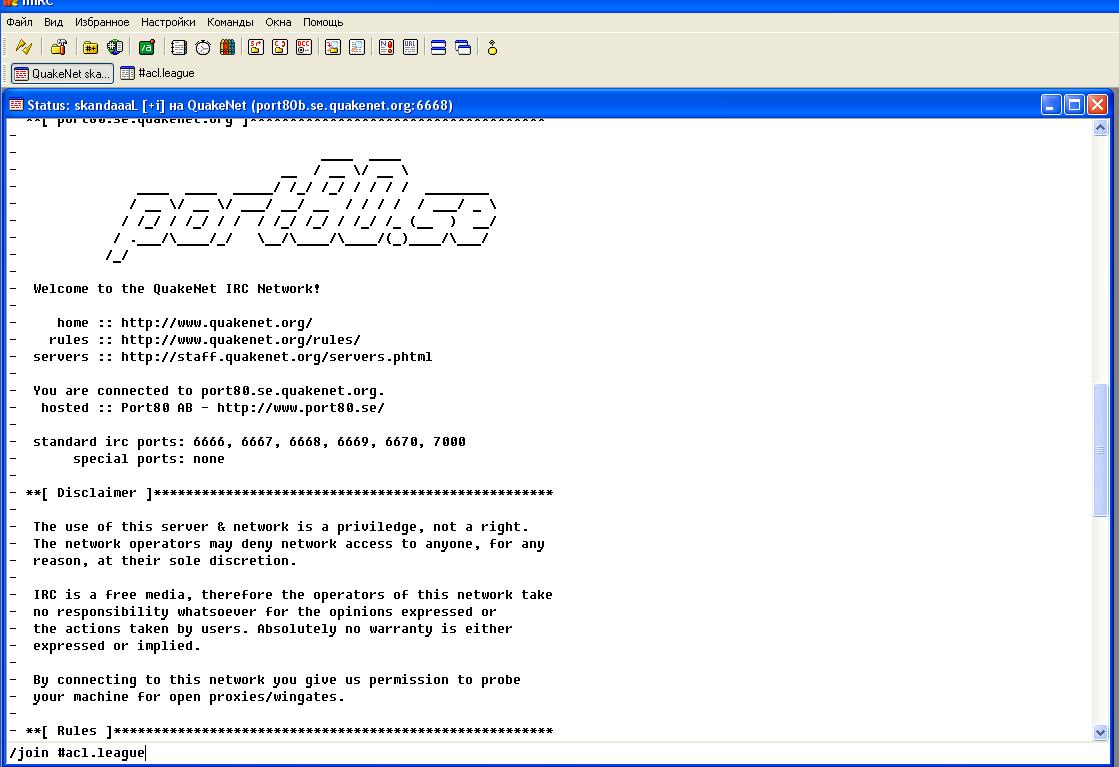
Task: Click the Tile windows toolbar icon
Action: [x=439, y=48]
